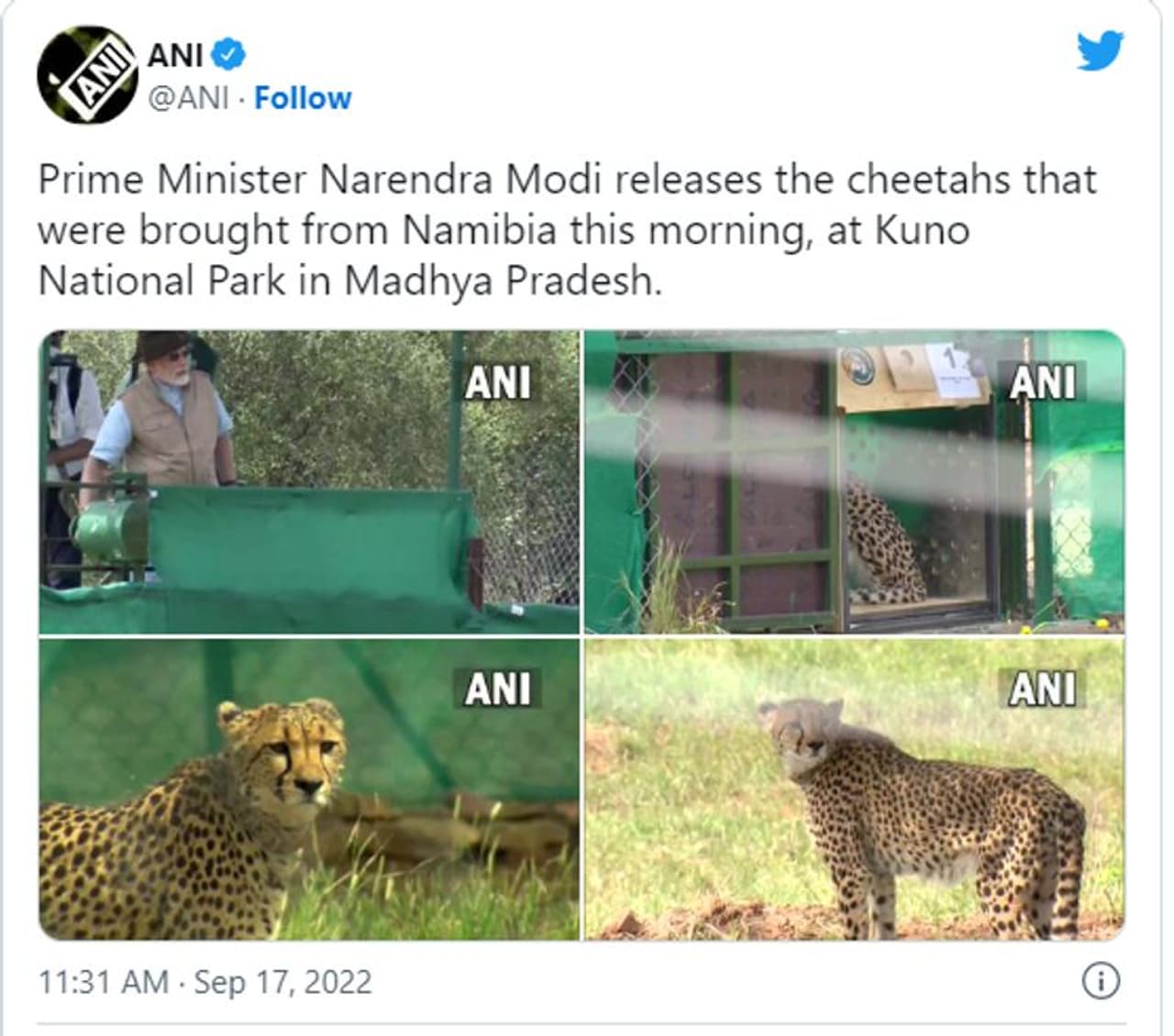
Task: Click the @ANI handle
Action: pyautogui.click(x=188, y=98)
